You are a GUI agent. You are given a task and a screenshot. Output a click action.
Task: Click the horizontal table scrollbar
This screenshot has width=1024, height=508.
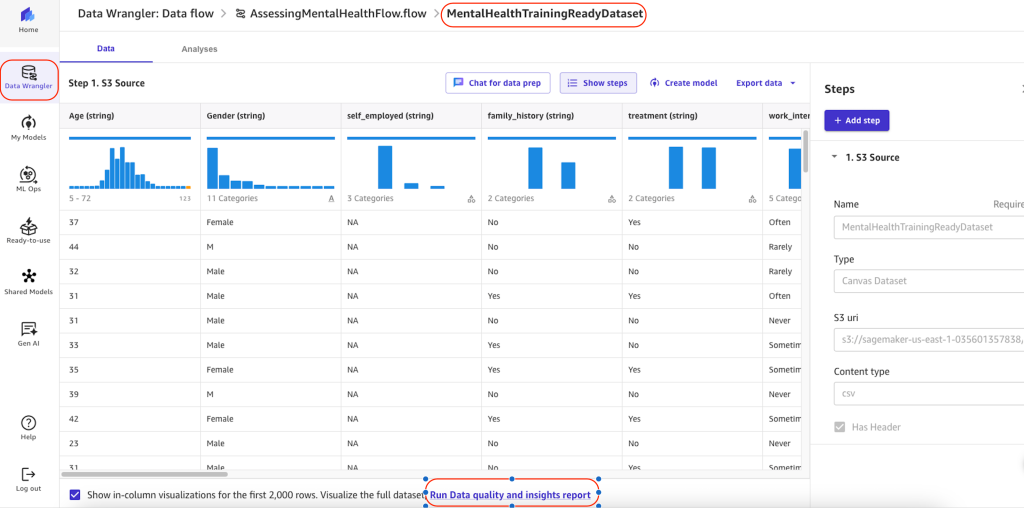point(144,473)
